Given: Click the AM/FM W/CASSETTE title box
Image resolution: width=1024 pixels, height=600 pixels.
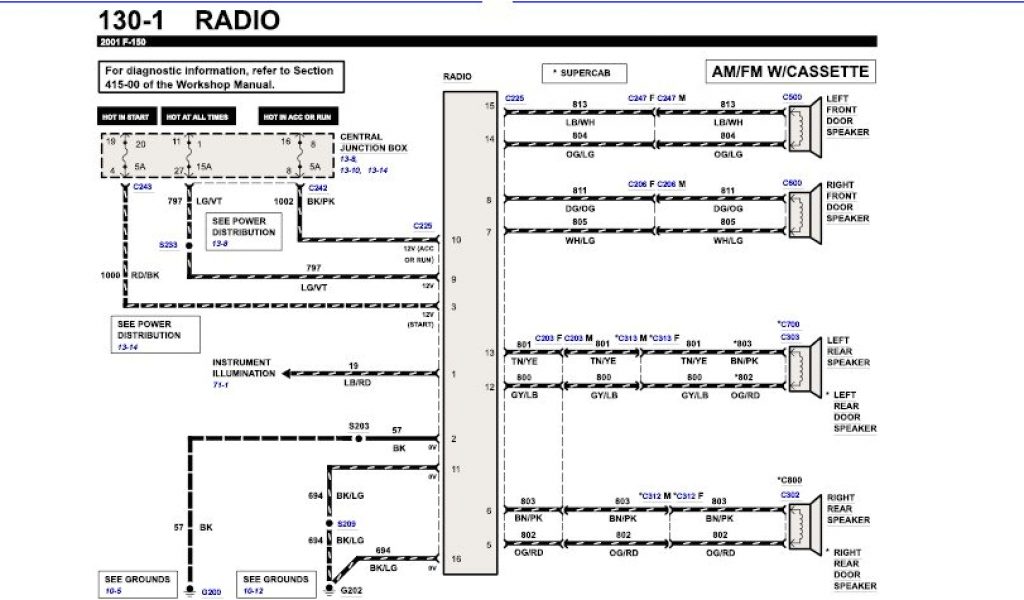Looking at the screenshot, I should (x=789, y=72).
